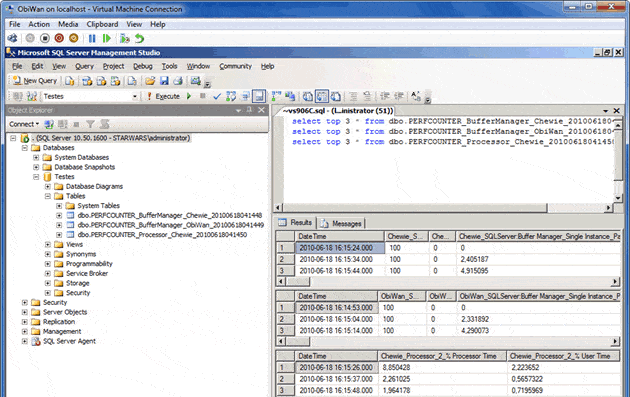Click the green Debug arrow
630x397 pixels.
point(189,96)
